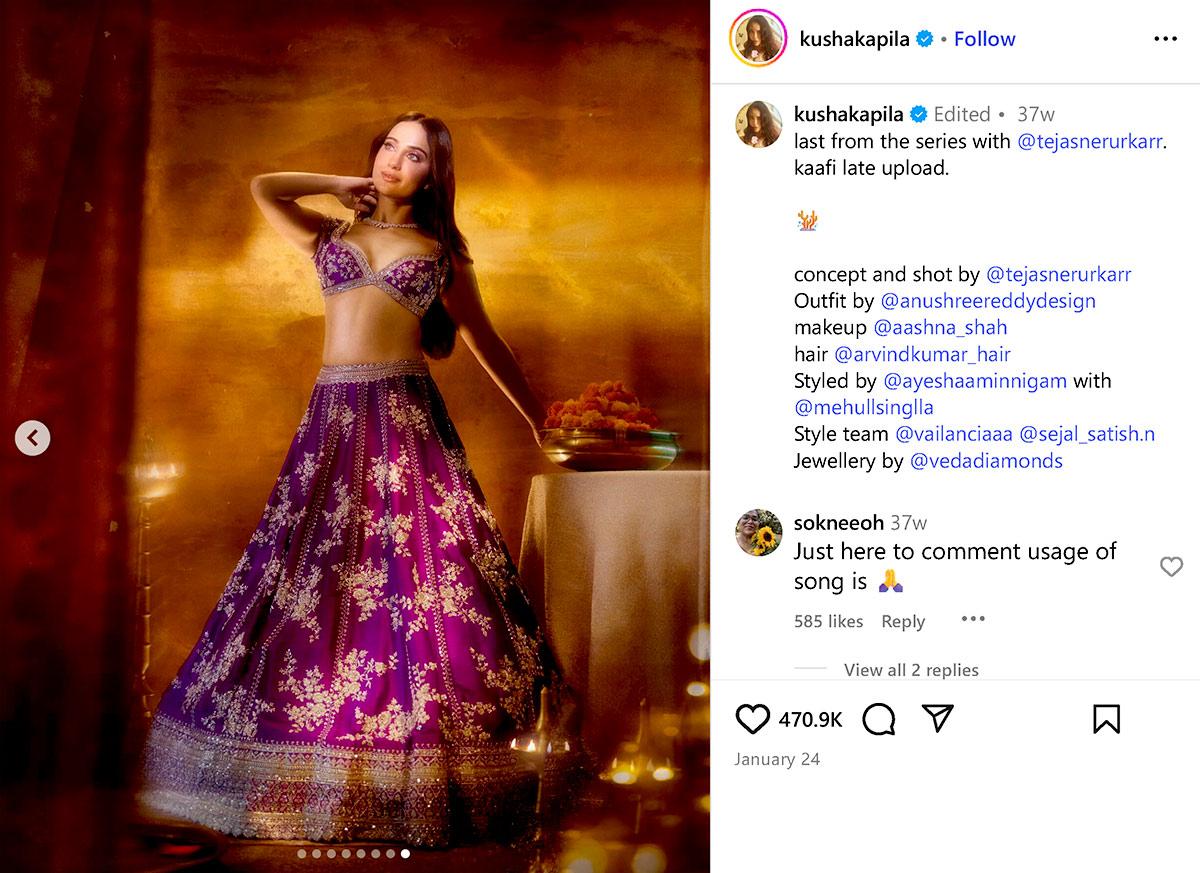Reply to the sokneeoh comment
1200x873 pixels.
click(x=903, y=622)
